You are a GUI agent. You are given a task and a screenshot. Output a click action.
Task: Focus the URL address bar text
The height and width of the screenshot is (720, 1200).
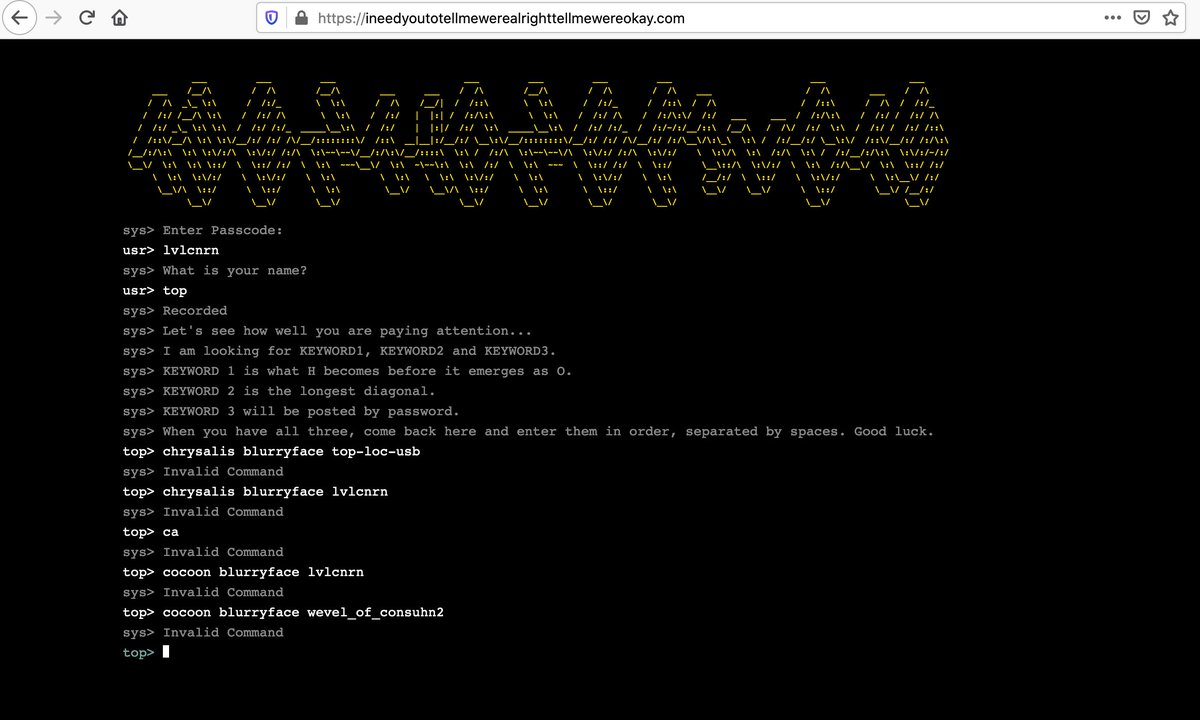pos(501,18)
